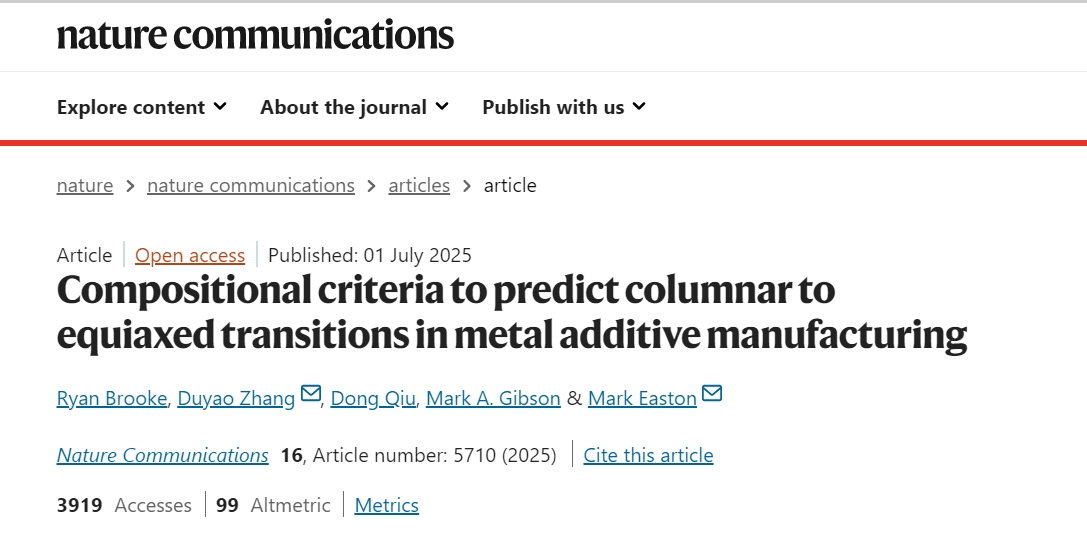This screenshot has width=1087, height=551.
Task: Expand the Explore content menu
Action: (141, 107)
